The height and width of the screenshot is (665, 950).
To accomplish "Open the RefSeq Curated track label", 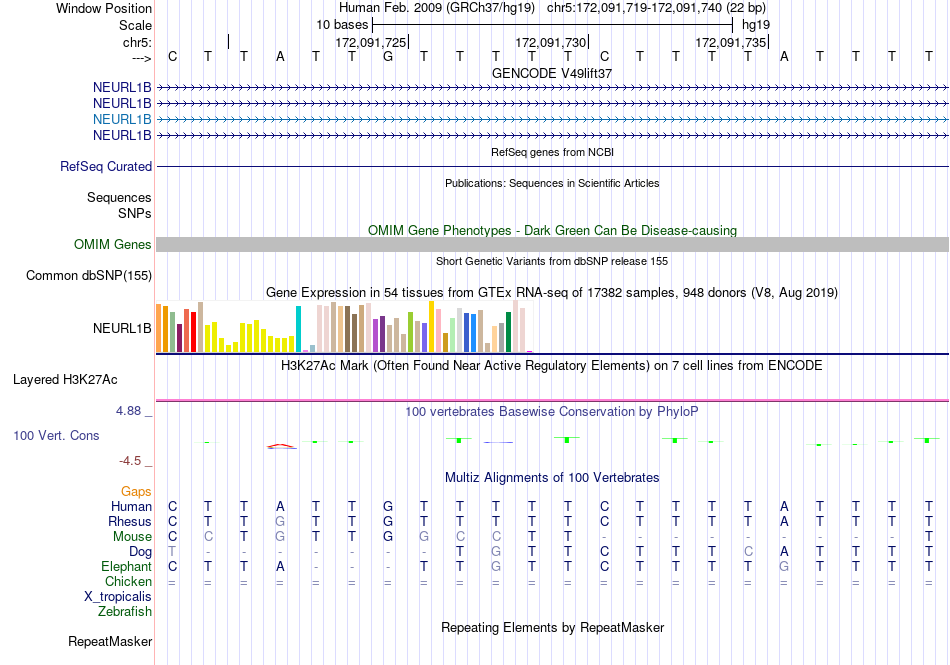I will 106,166.
